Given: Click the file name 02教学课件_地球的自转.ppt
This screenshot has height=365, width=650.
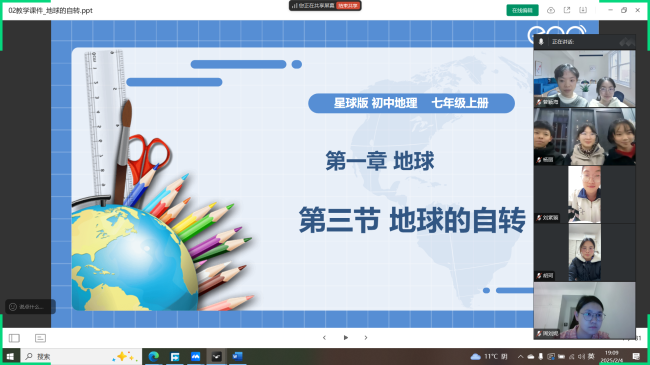Looking at the screenshot, I should point(50,10).
